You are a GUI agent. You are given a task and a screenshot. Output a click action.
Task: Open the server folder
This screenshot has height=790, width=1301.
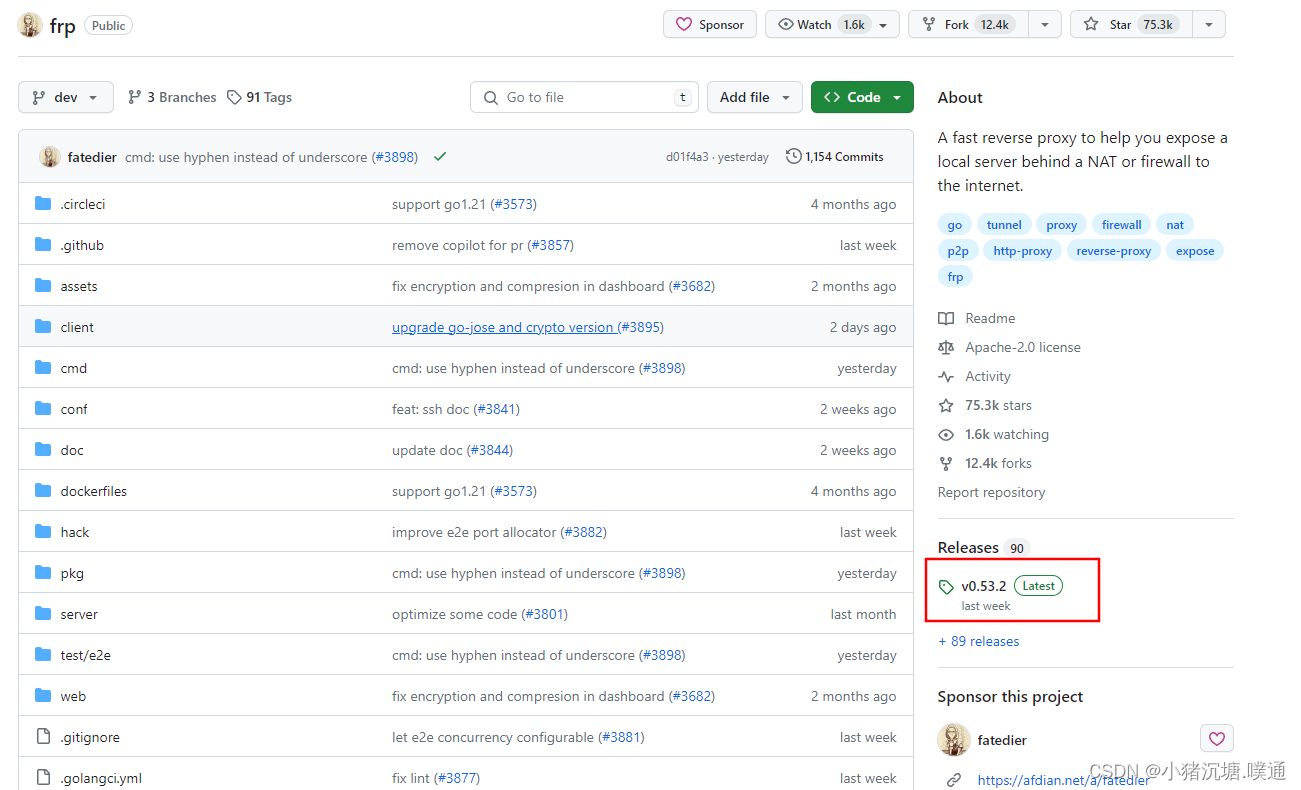pos(79,614)
